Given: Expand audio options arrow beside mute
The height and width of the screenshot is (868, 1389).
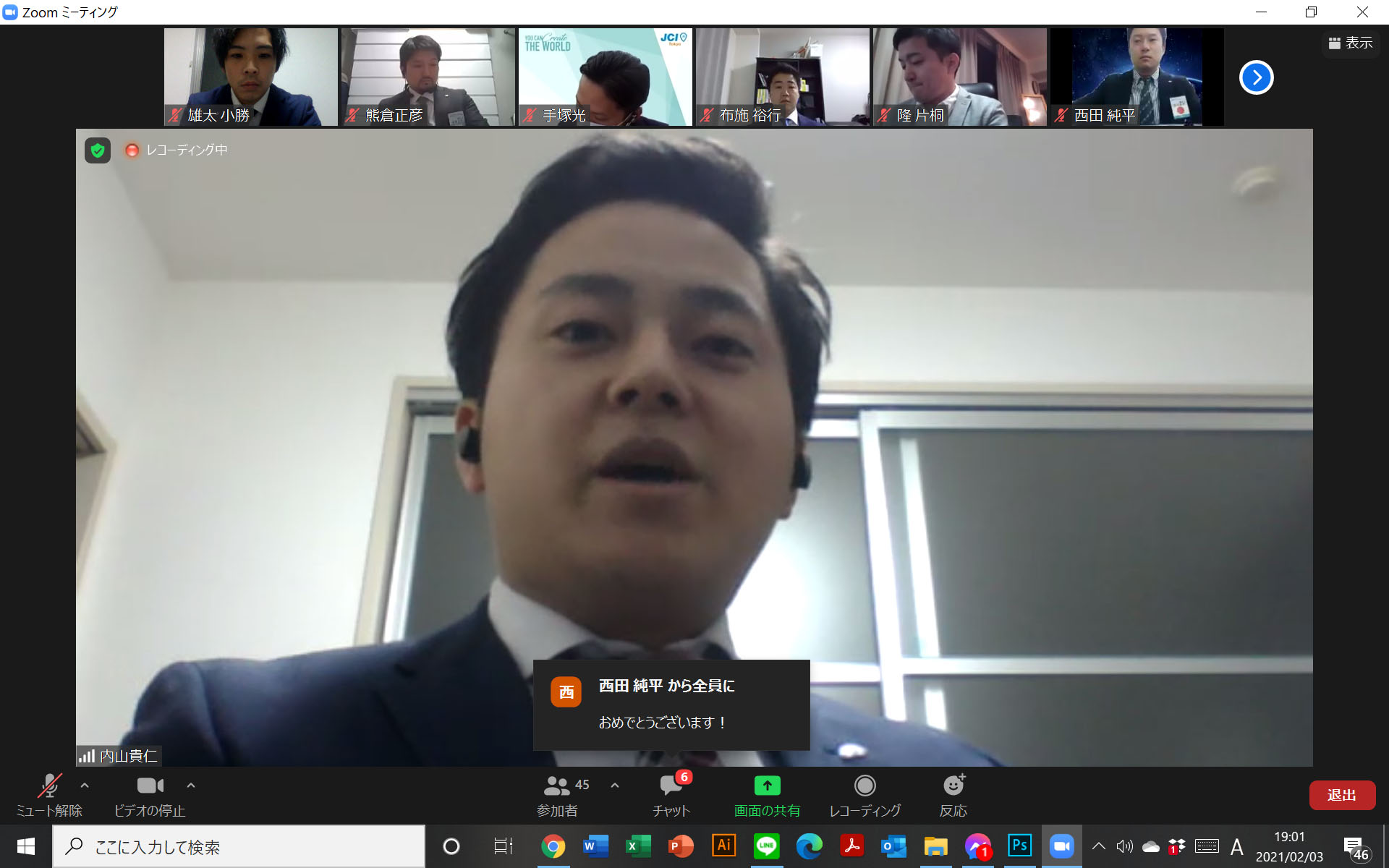Looking at the screenshot, I should coord(85,786).
